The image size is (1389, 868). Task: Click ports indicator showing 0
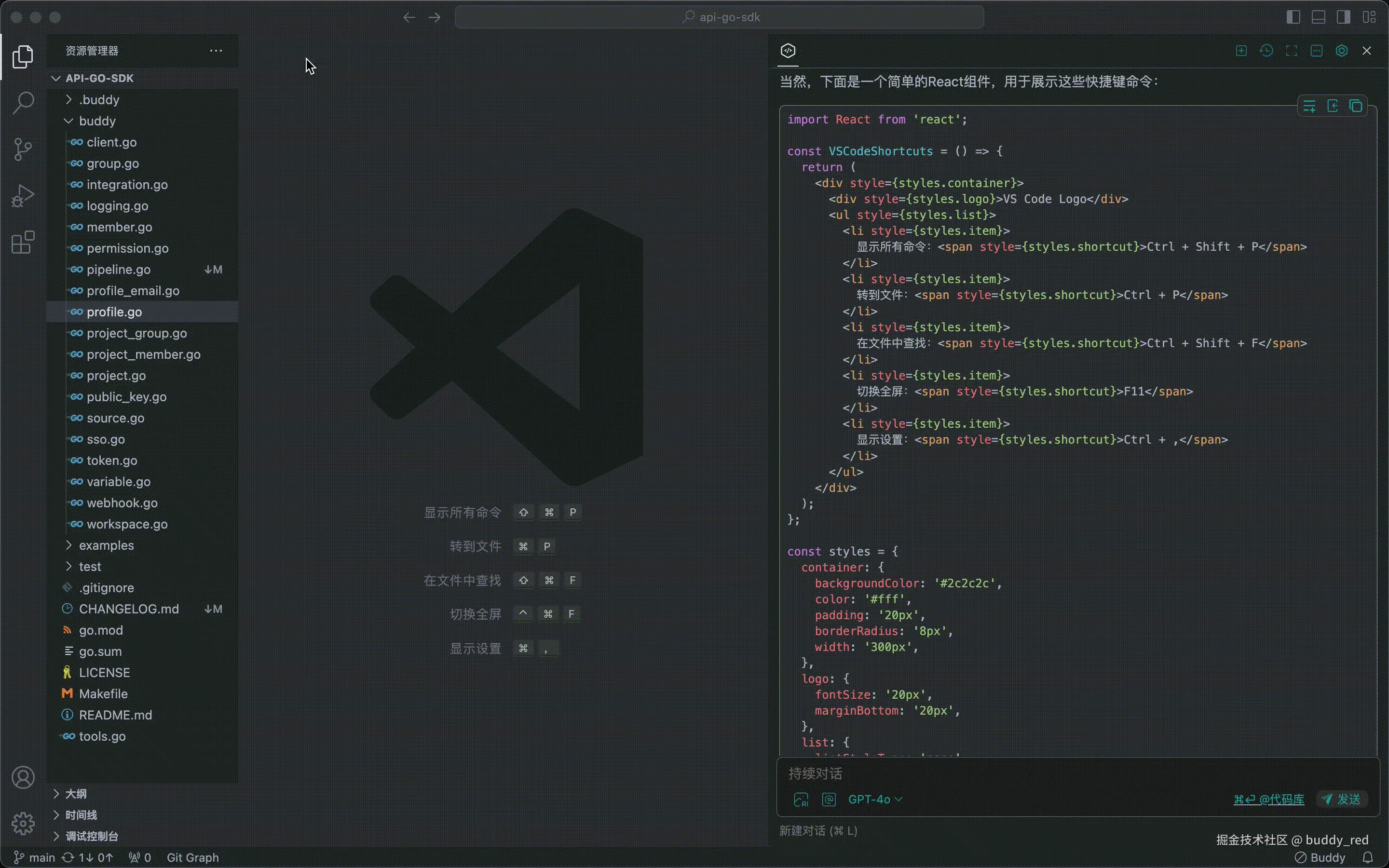click(x=139, y=858)
